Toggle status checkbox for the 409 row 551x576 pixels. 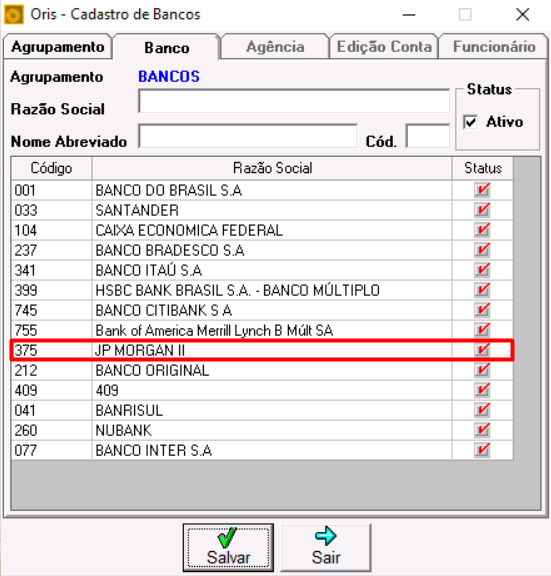coord(482,390)
